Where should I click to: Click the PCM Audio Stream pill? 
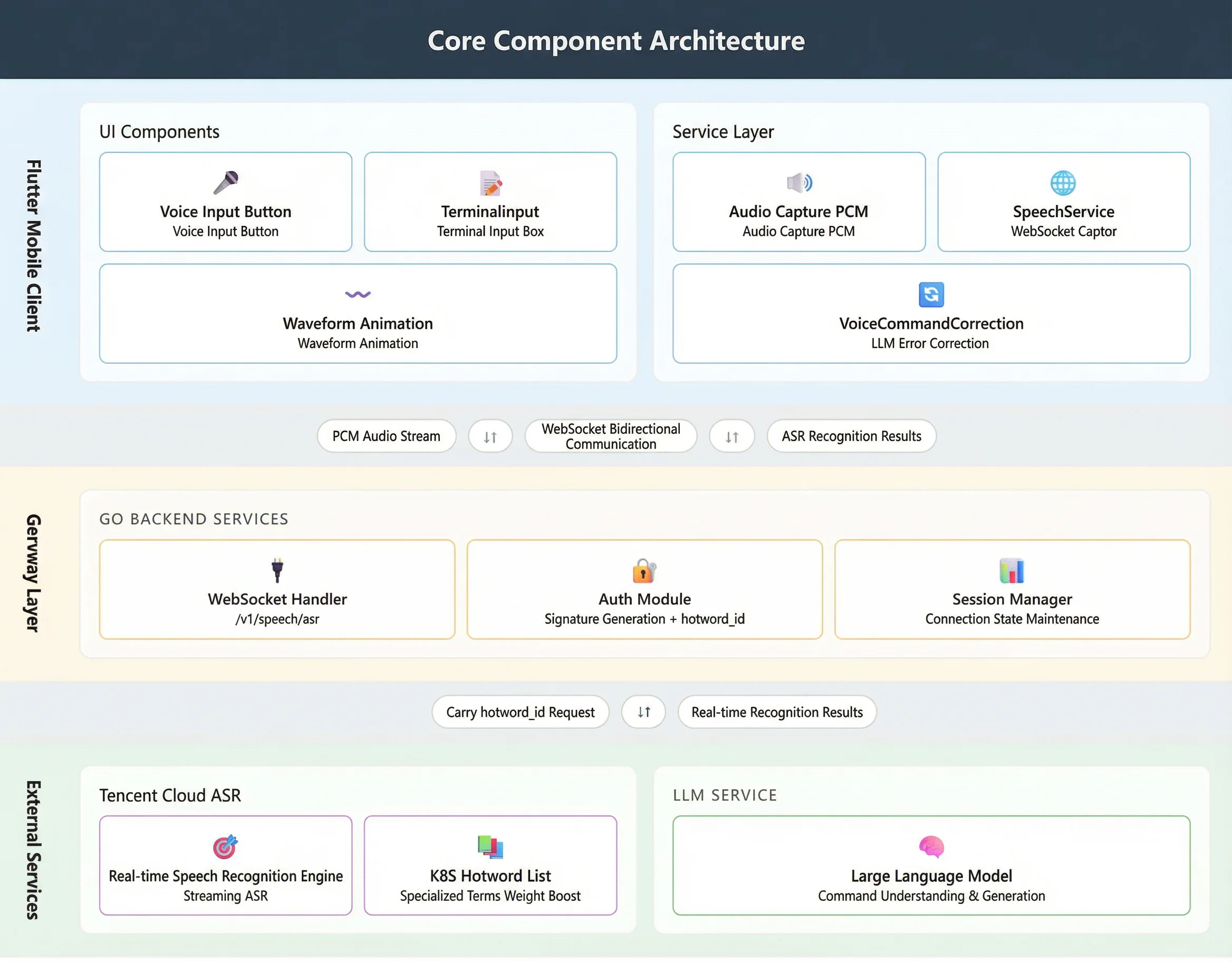[387, 436]
